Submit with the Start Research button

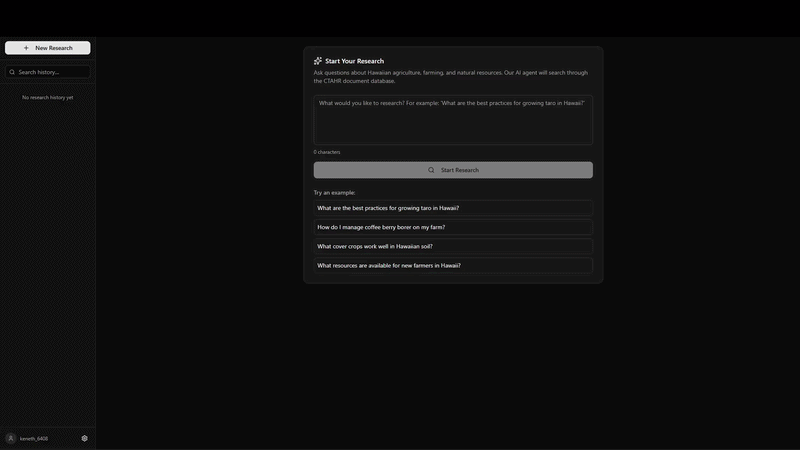point(453,170)
